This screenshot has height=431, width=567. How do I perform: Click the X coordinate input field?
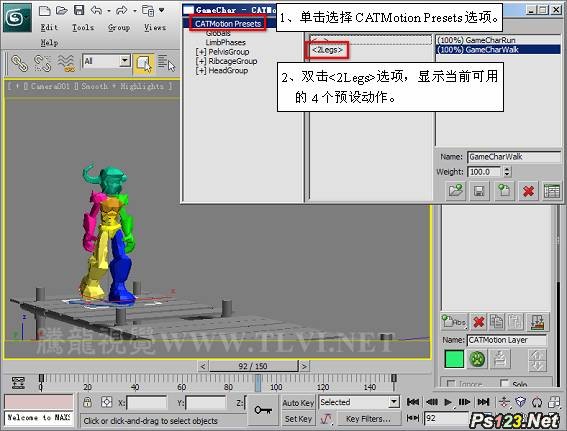(x=146, y=403)
